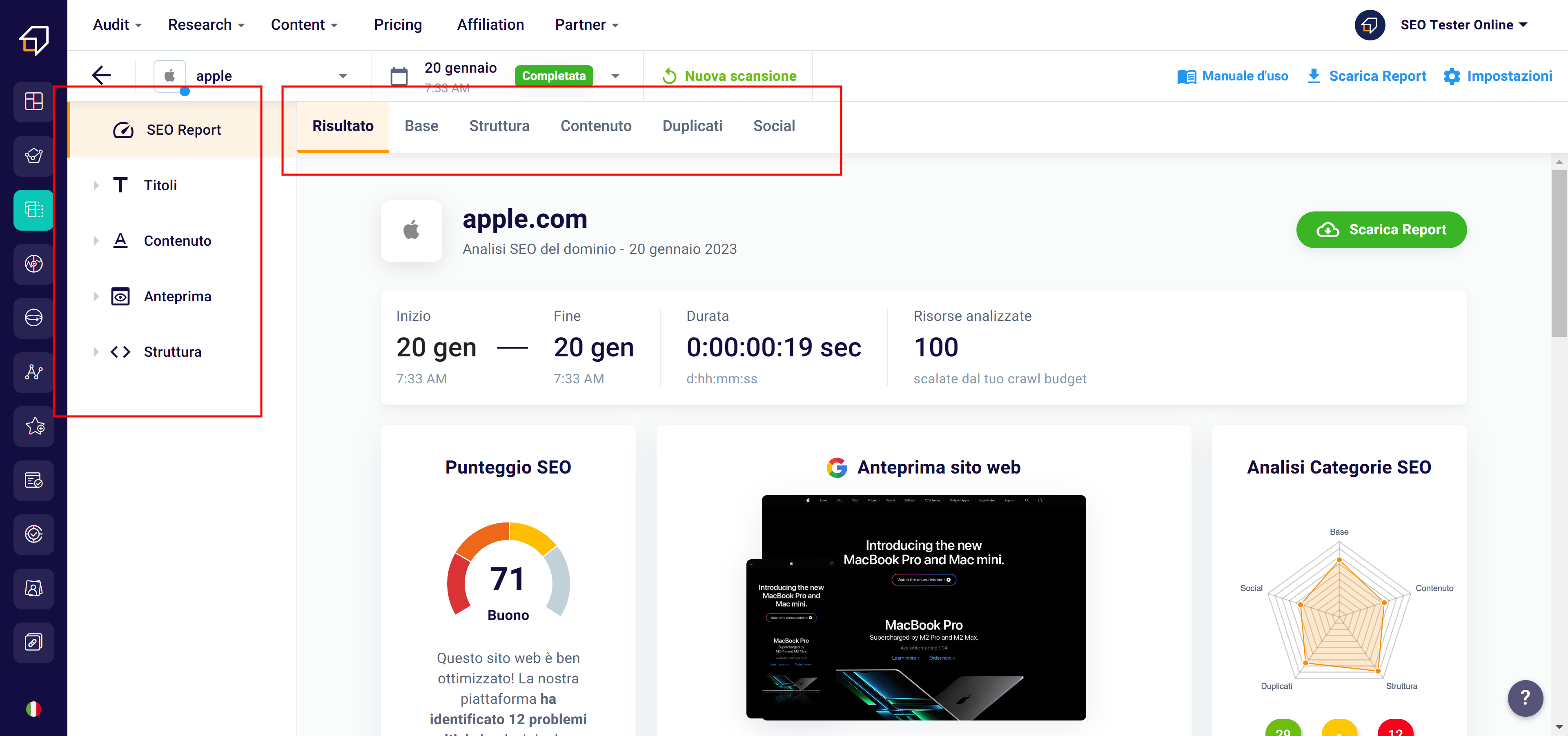The width and height of the screenshot is (1568, 736).
Task: Click the SEO Report gauge icon
Action: (x=123, y=129)
